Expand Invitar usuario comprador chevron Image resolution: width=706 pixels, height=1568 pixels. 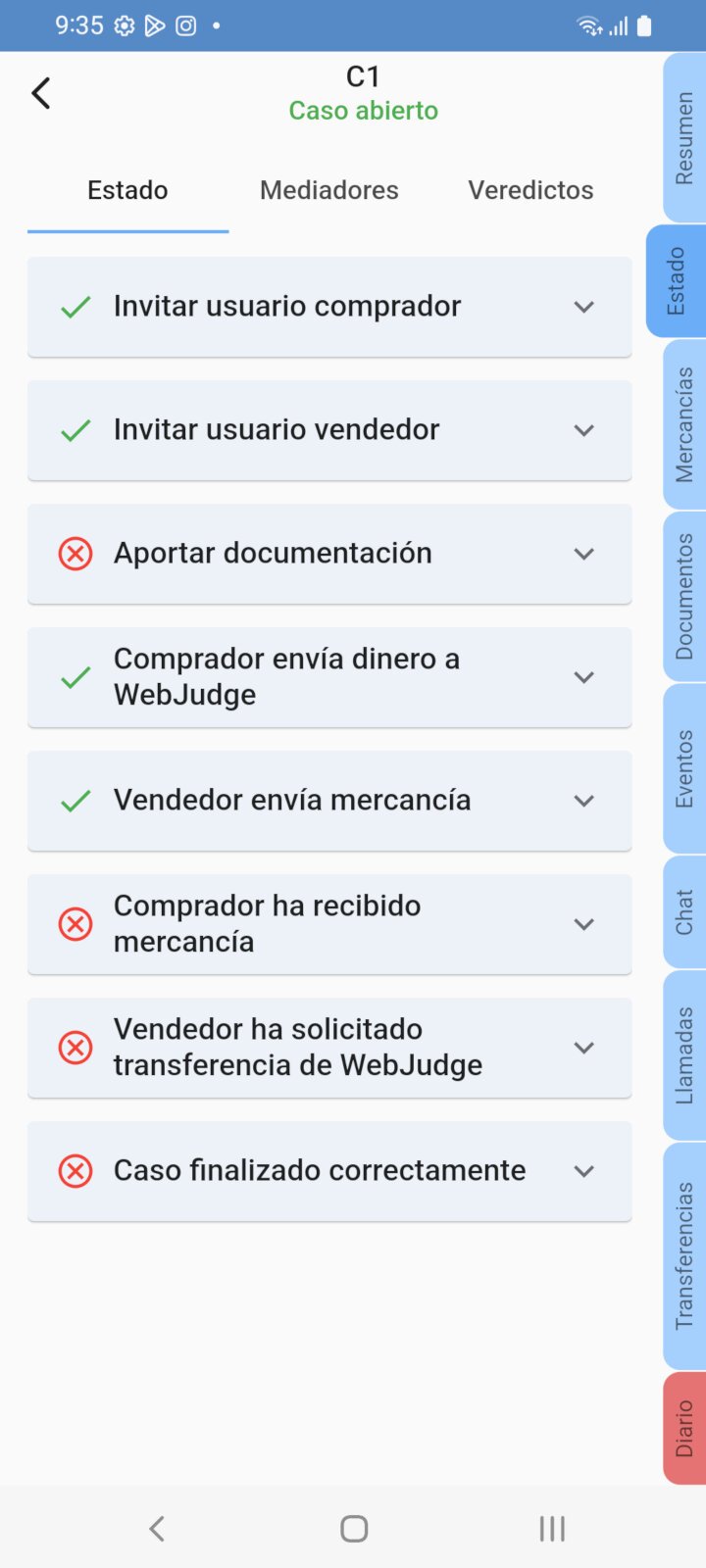[584, 307]
